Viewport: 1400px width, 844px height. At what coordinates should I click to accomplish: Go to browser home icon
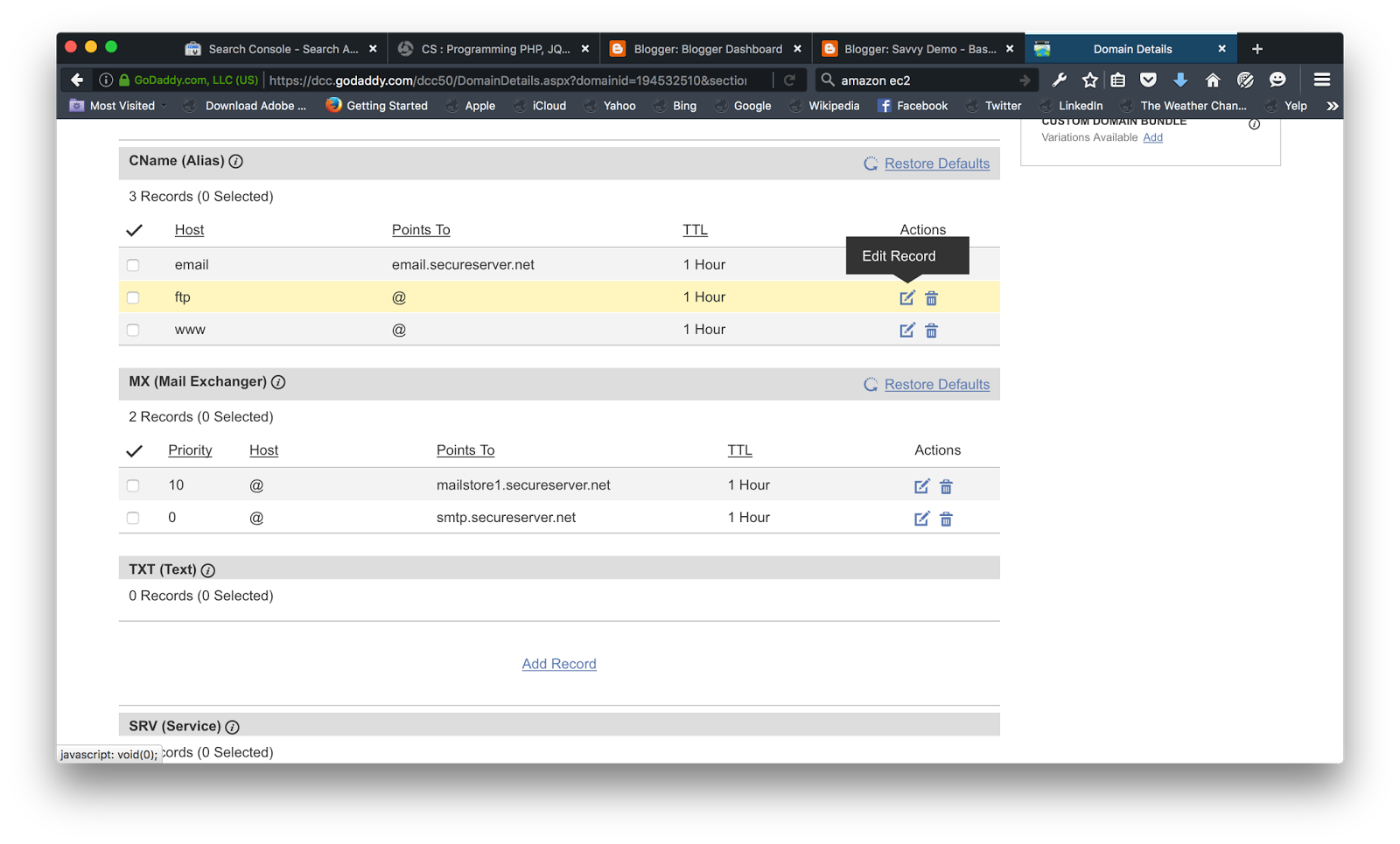click(x=1212, y=80)
